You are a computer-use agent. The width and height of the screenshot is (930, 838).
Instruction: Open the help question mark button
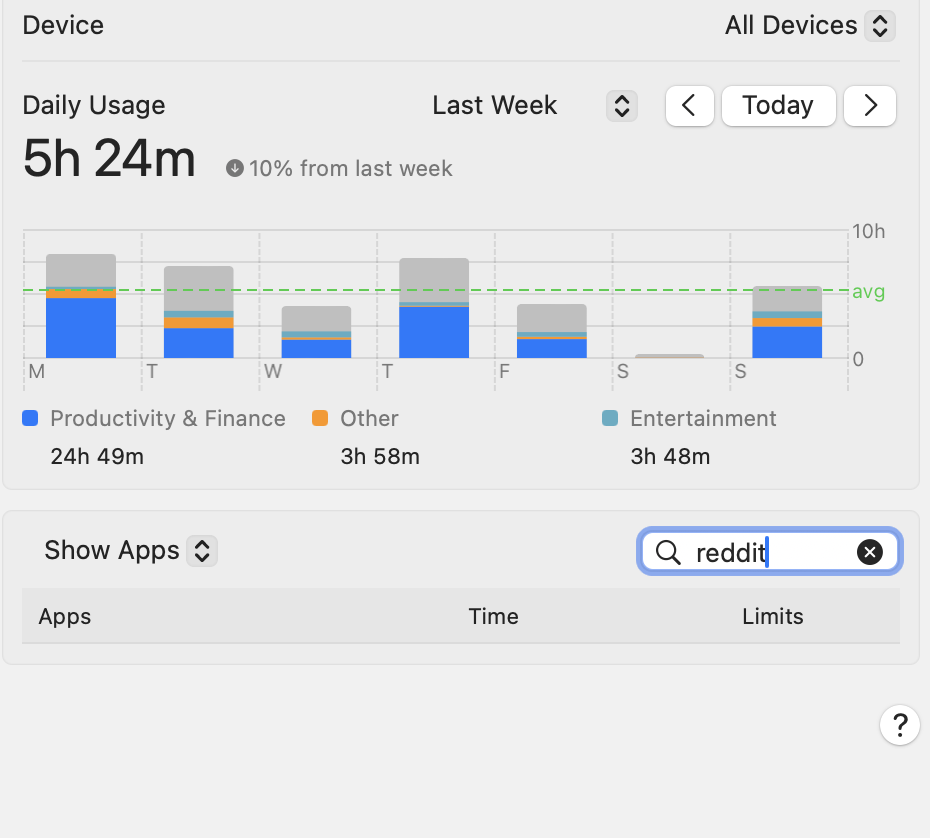pyautogui.click(x=899, y=724)
